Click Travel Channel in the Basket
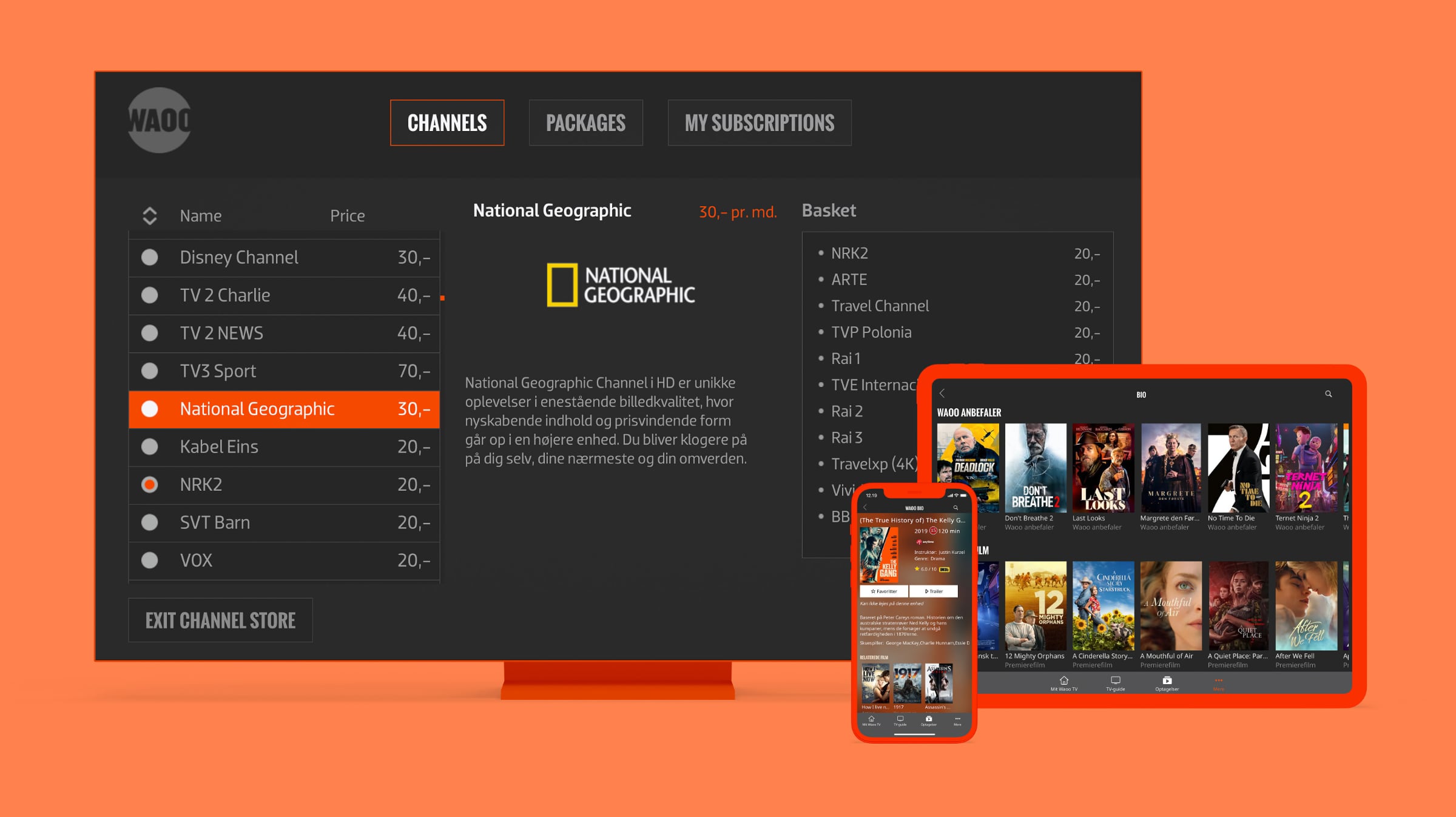Viewport: 1456px width, 817px height. pos(880,306)
